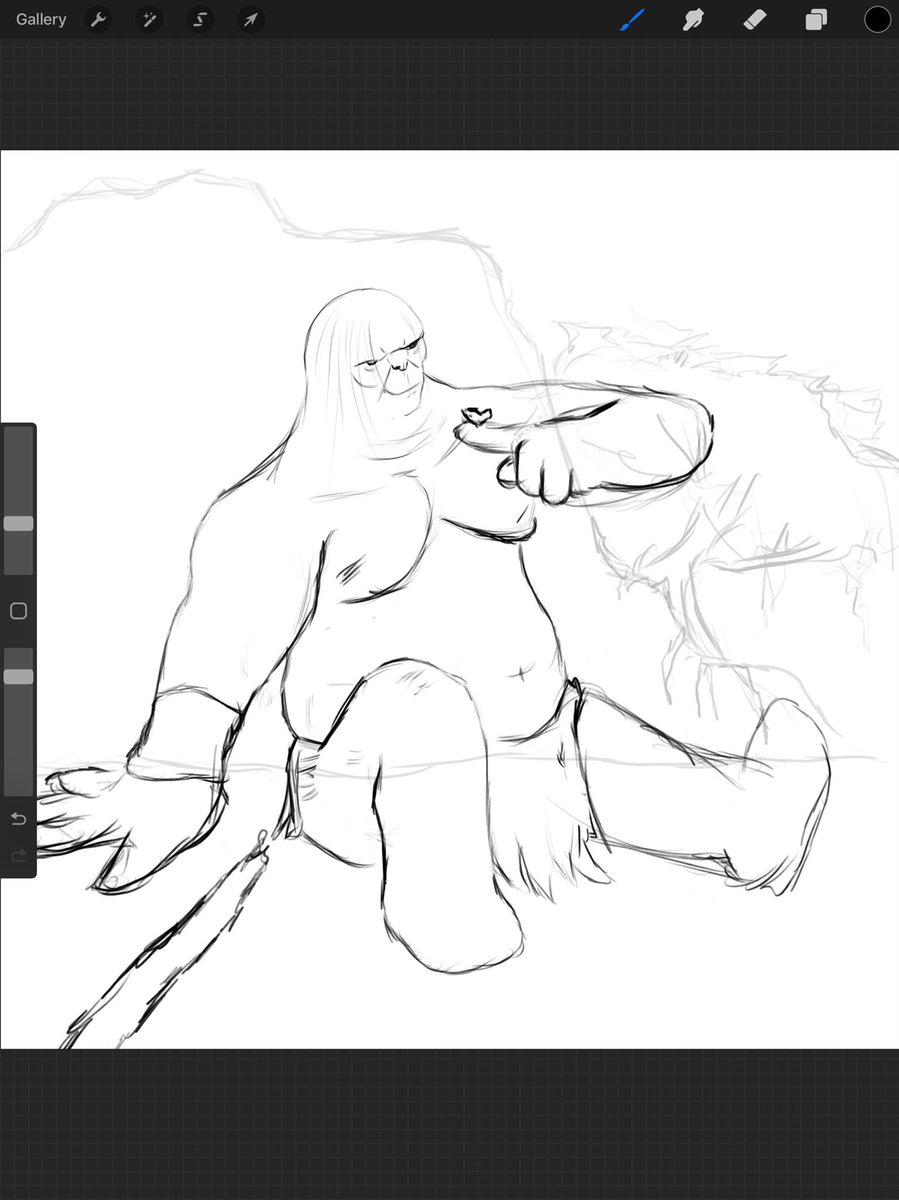Viewport: 899px width, 1200px height.
Task: Open the black color picker swatch
Action: coord(877,19)
